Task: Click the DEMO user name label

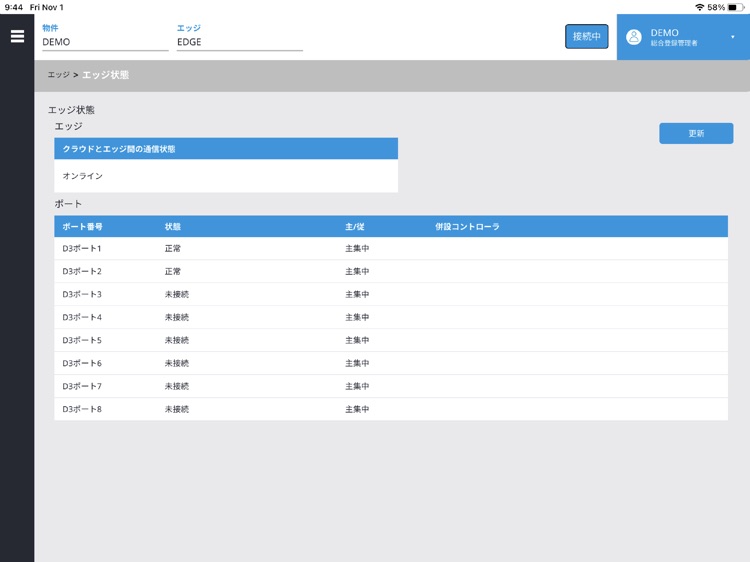Action: (664, 33)
